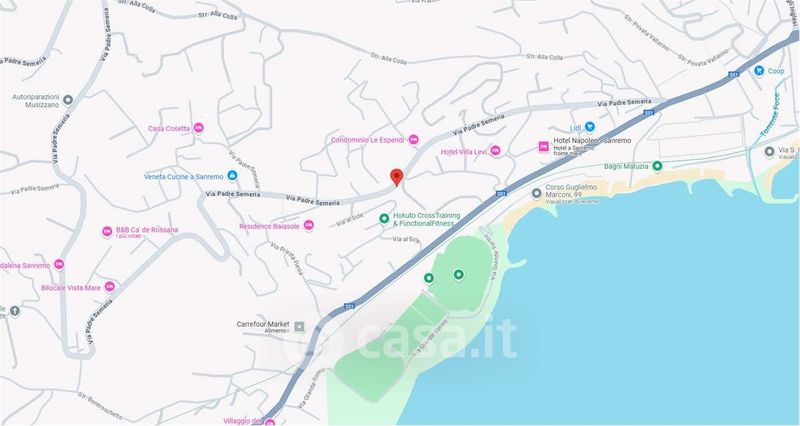Click the Carrefour Market label text

pos(263,324)
